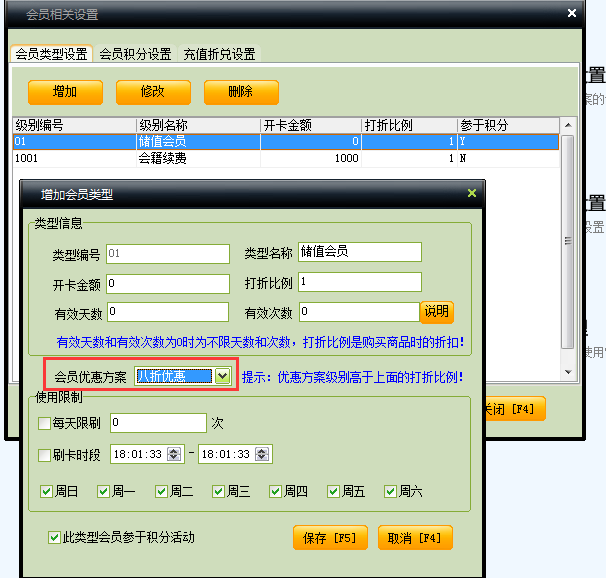Viewport: 606px width, 578px height.
Task: Close the 会员相关设置 window
Action: coord(571,14)
